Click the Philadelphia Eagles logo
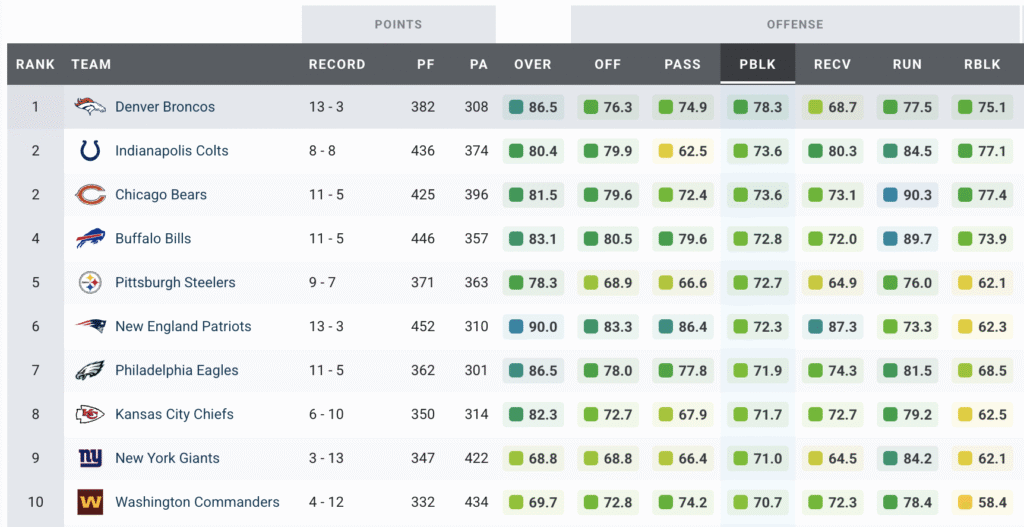The width and height of the screenshot is (1024, 527). [x=90, y=371]
